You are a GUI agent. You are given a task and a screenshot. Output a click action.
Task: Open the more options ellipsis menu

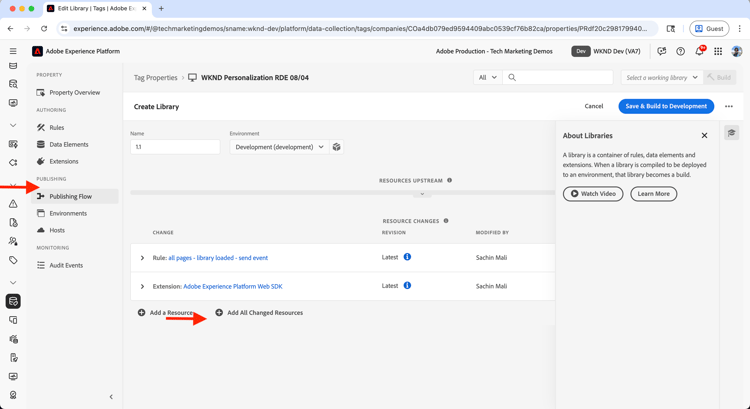tap(728, 106)
